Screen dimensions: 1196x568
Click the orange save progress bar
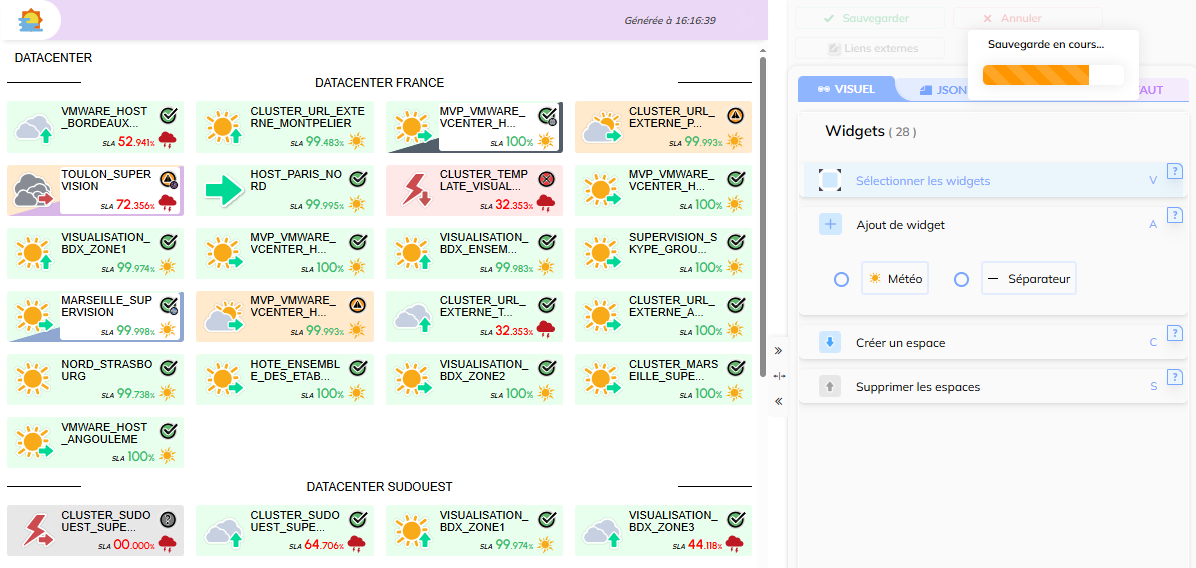[x=1036, y=75]
